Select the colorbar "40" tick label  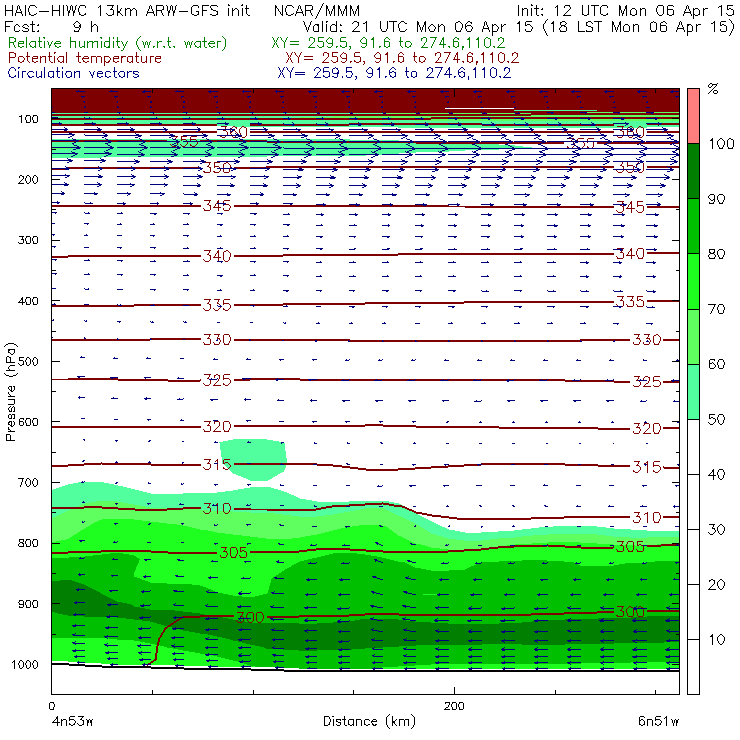(716, 474)
